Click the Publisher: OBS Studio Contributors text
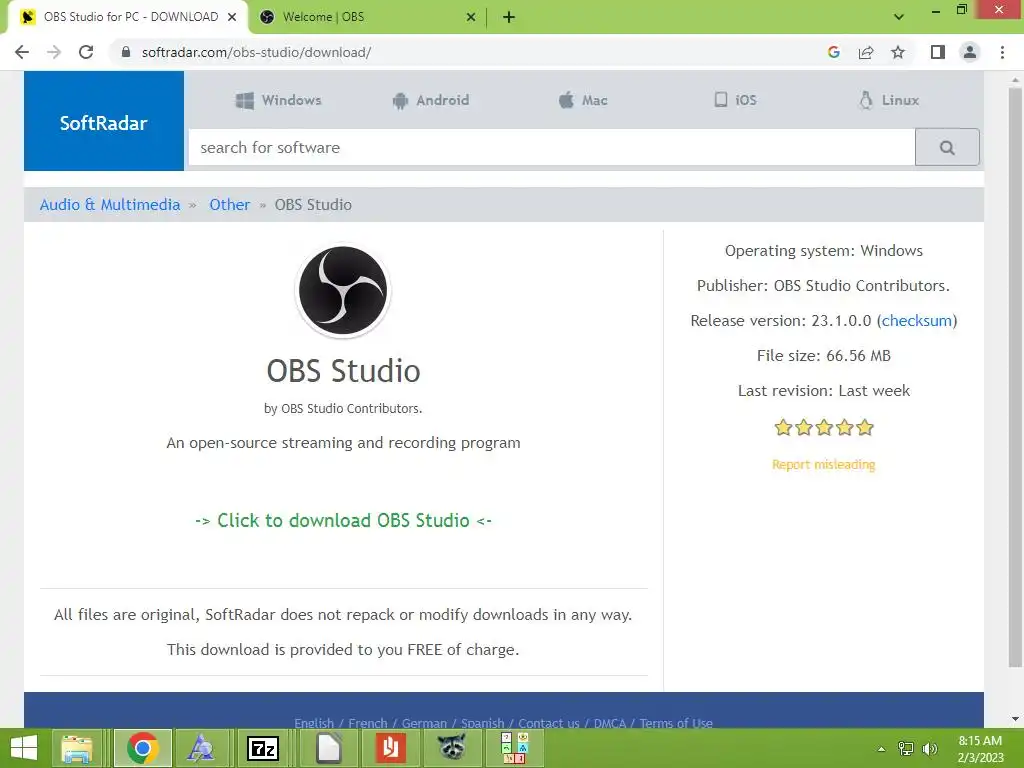1024x768 pixels. [x=824, y=286]
